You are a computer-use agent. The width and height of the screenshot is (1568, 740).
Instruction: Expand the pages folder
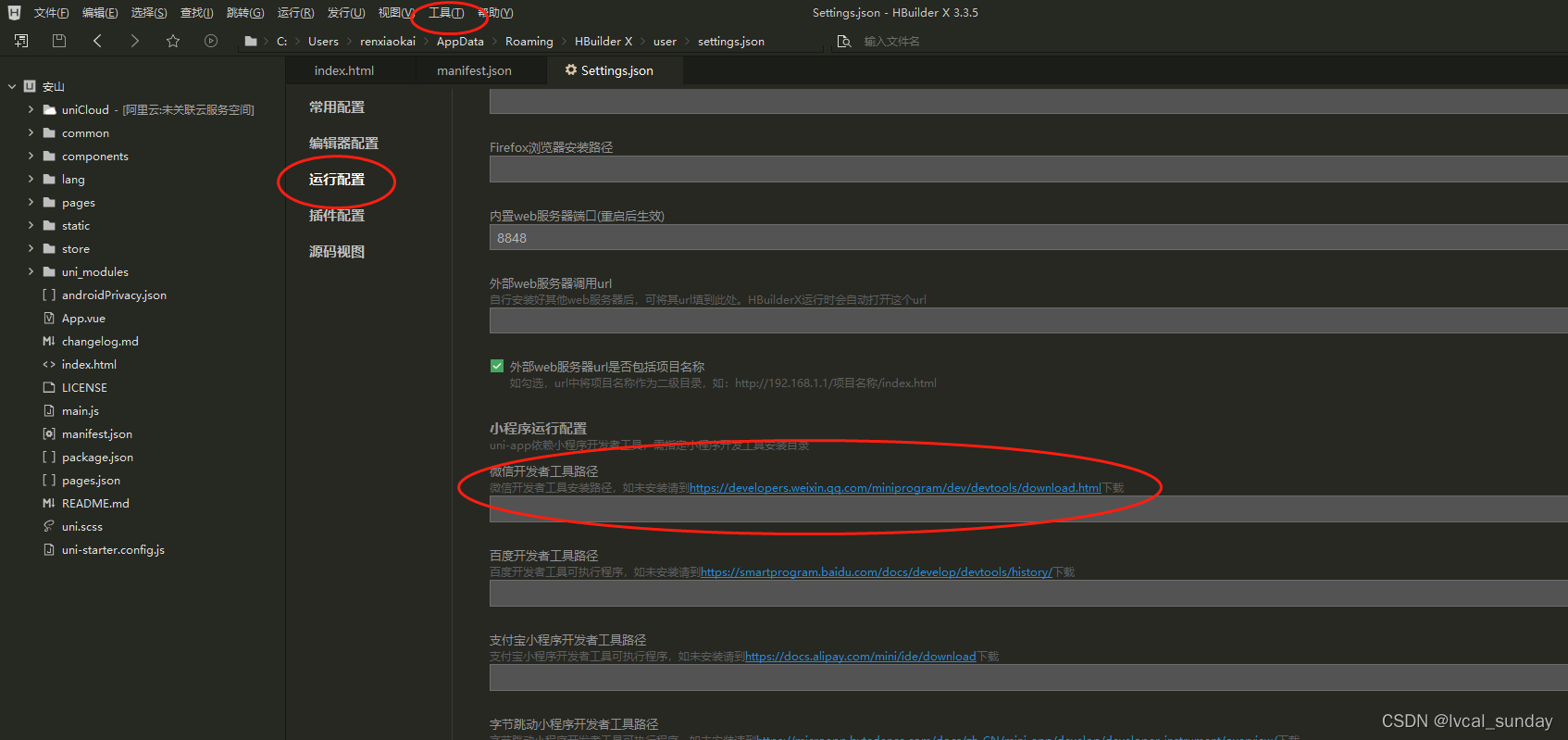pos(31,202)
